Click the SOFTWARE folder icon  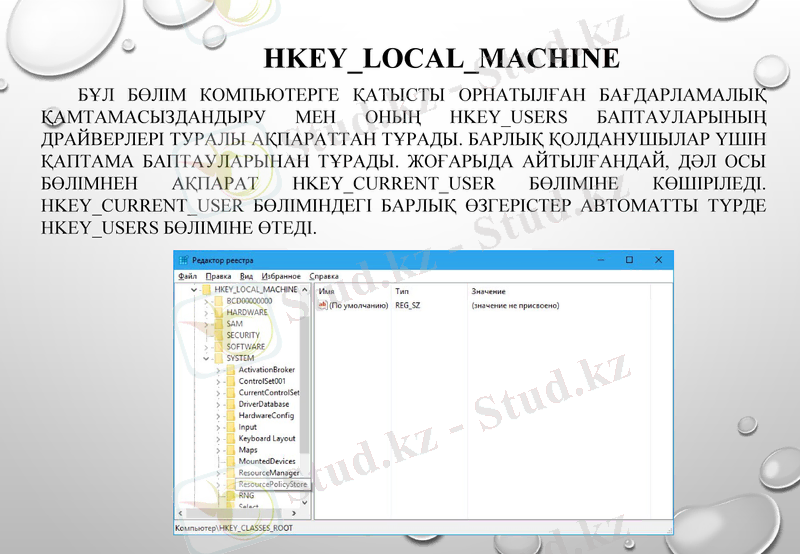click(x=219, y=347)
